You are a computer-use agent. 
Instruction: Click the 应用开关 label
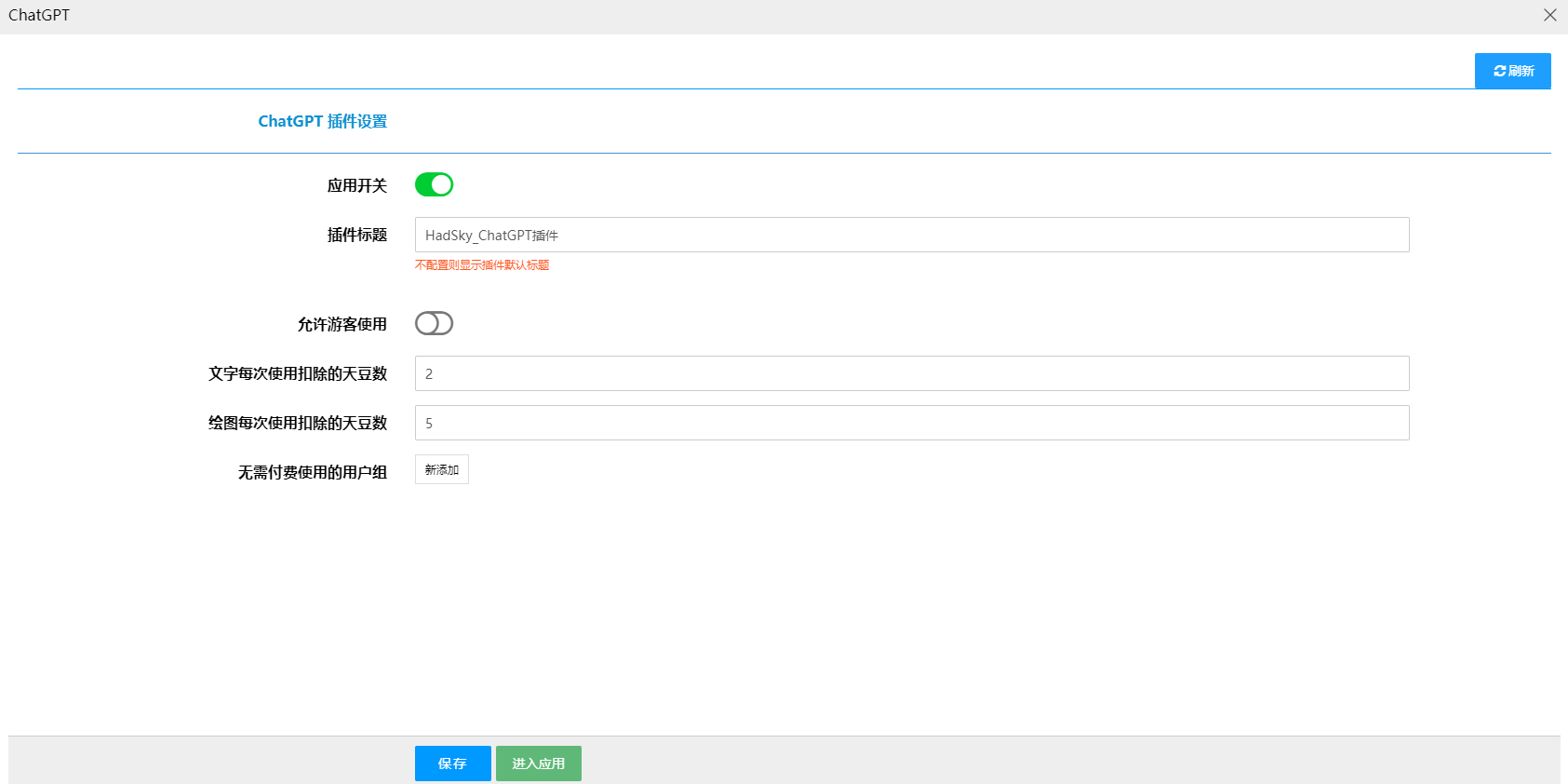356,185
